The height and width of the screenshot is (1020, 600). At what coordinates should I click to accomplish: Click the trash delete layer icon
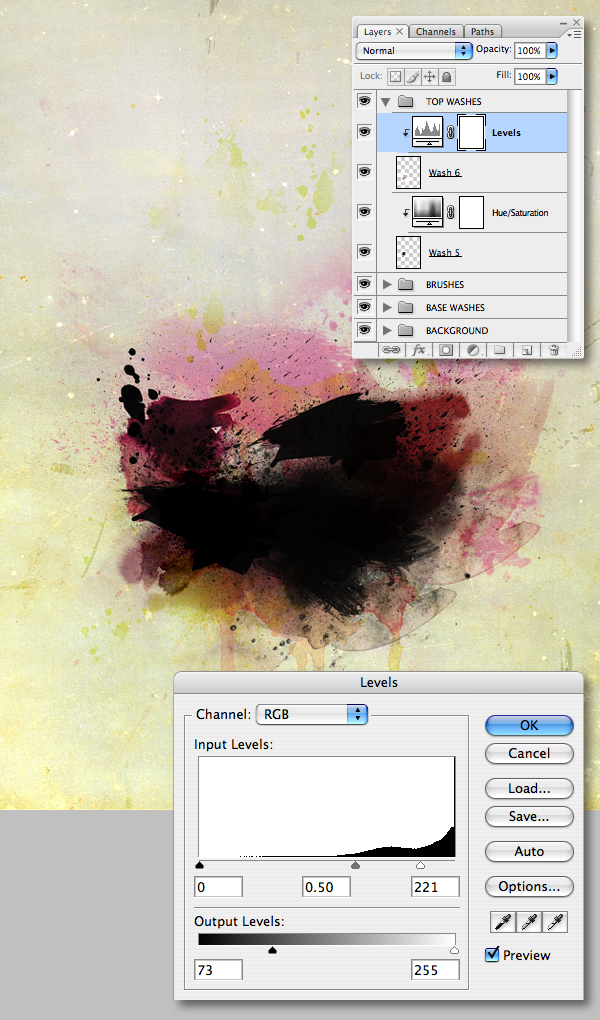(554, 350)
